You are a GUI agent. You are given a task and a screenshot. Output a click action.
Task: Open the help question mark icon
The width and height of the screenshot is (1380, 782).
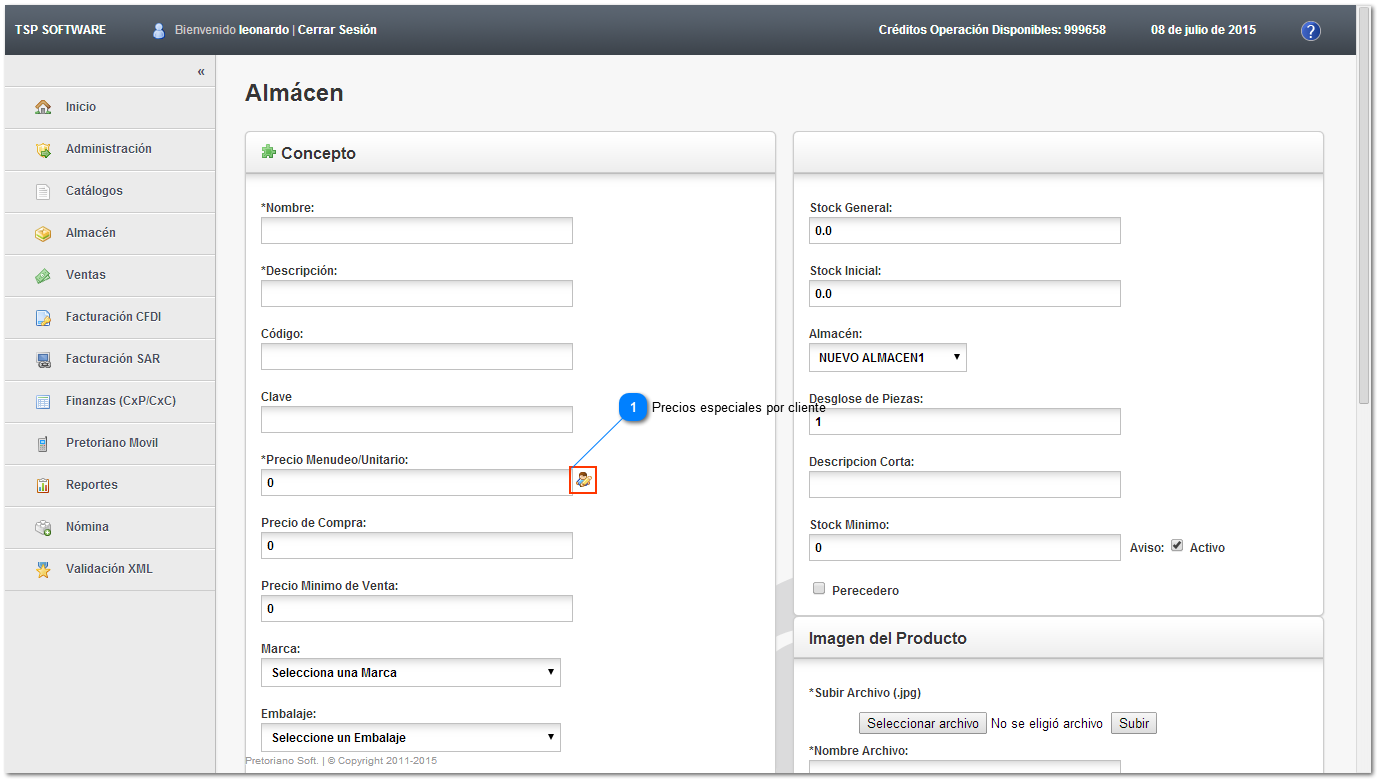[x=1310, y=31]
